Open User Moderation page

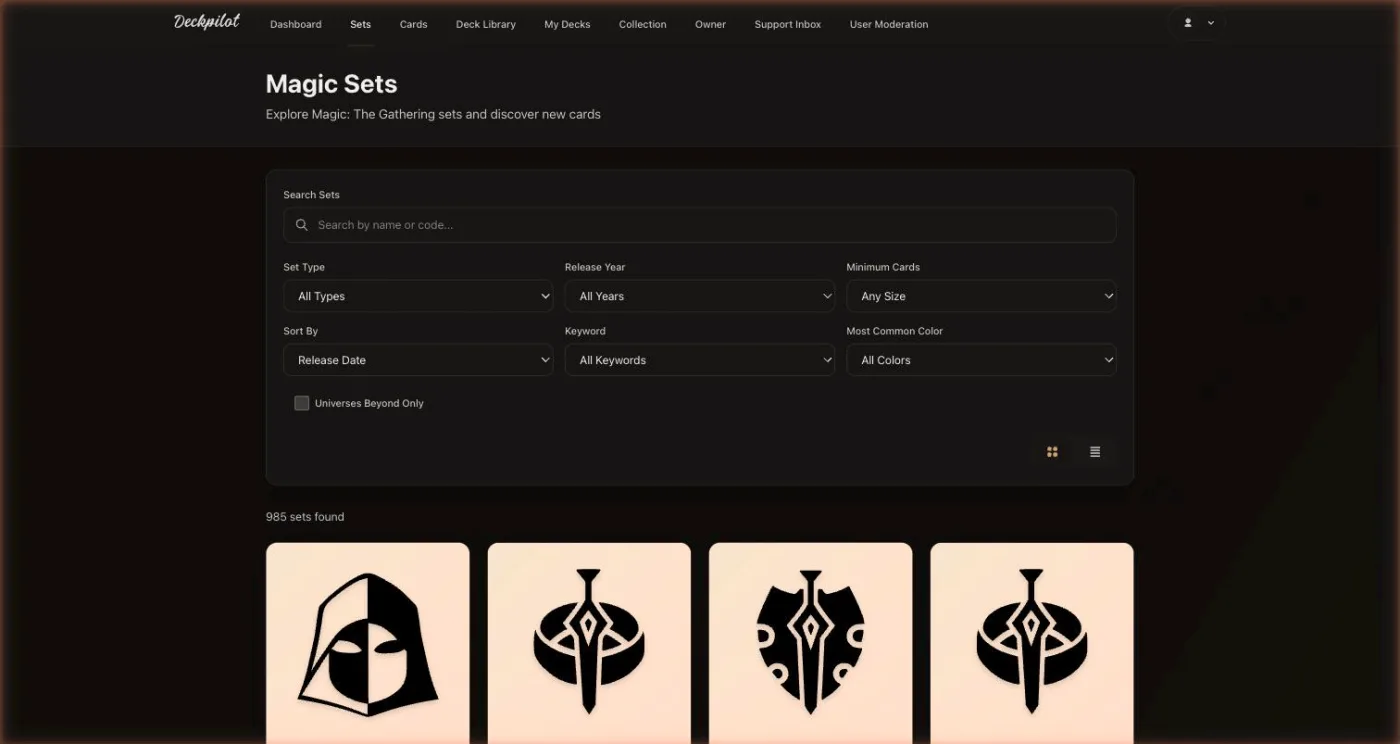[888, 24]
